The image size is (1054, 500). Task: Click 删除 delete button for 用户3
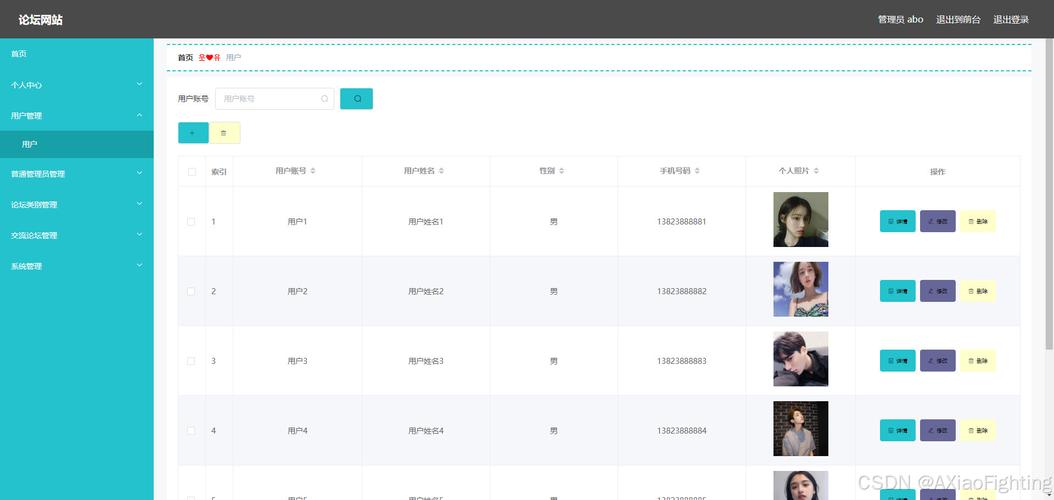tap(977, 361)
